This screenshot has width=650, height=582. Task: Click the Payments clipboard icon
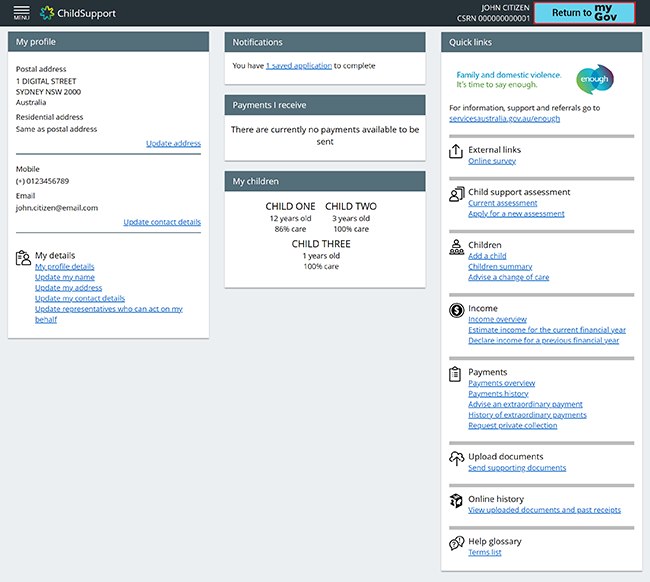pos(456,373)
